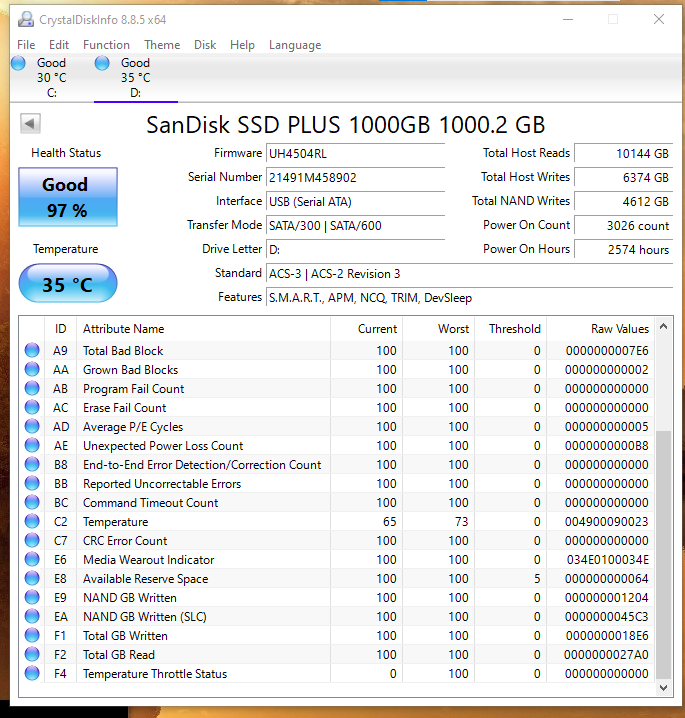Click status orb for Unexpected Power Loss Count
This screenshot has height=718, width=685.
32,445
